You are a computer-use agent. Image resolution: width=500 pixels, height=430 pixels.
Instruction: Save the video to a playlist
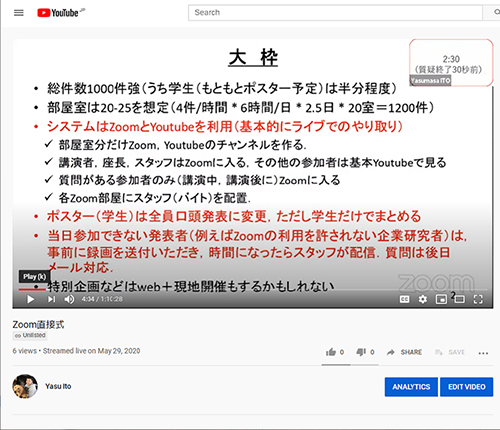tap(450, 352)
